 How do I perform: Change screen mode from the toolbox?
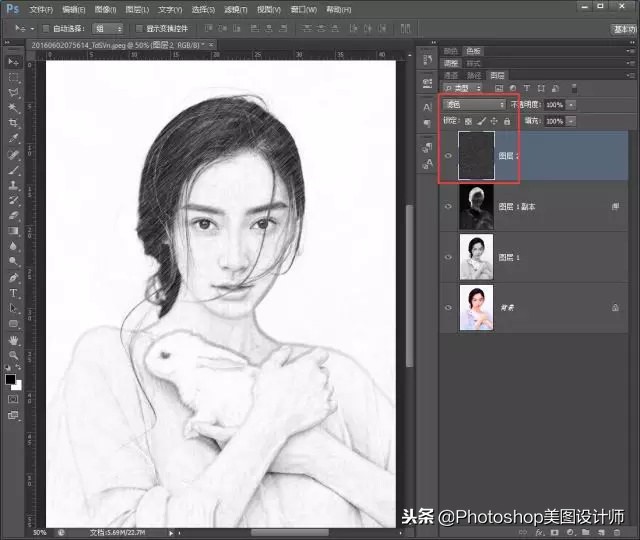(x=13, y=415)
